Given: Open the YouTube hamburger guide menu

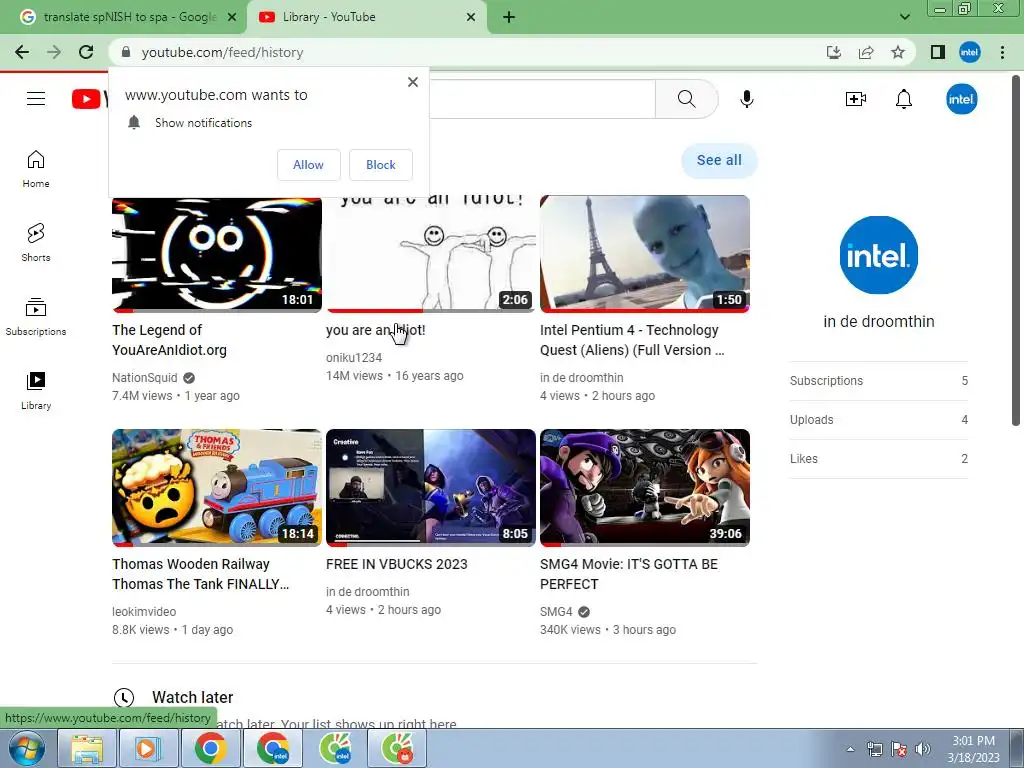Looking at the screenshot, I should (x=36, y=99).
